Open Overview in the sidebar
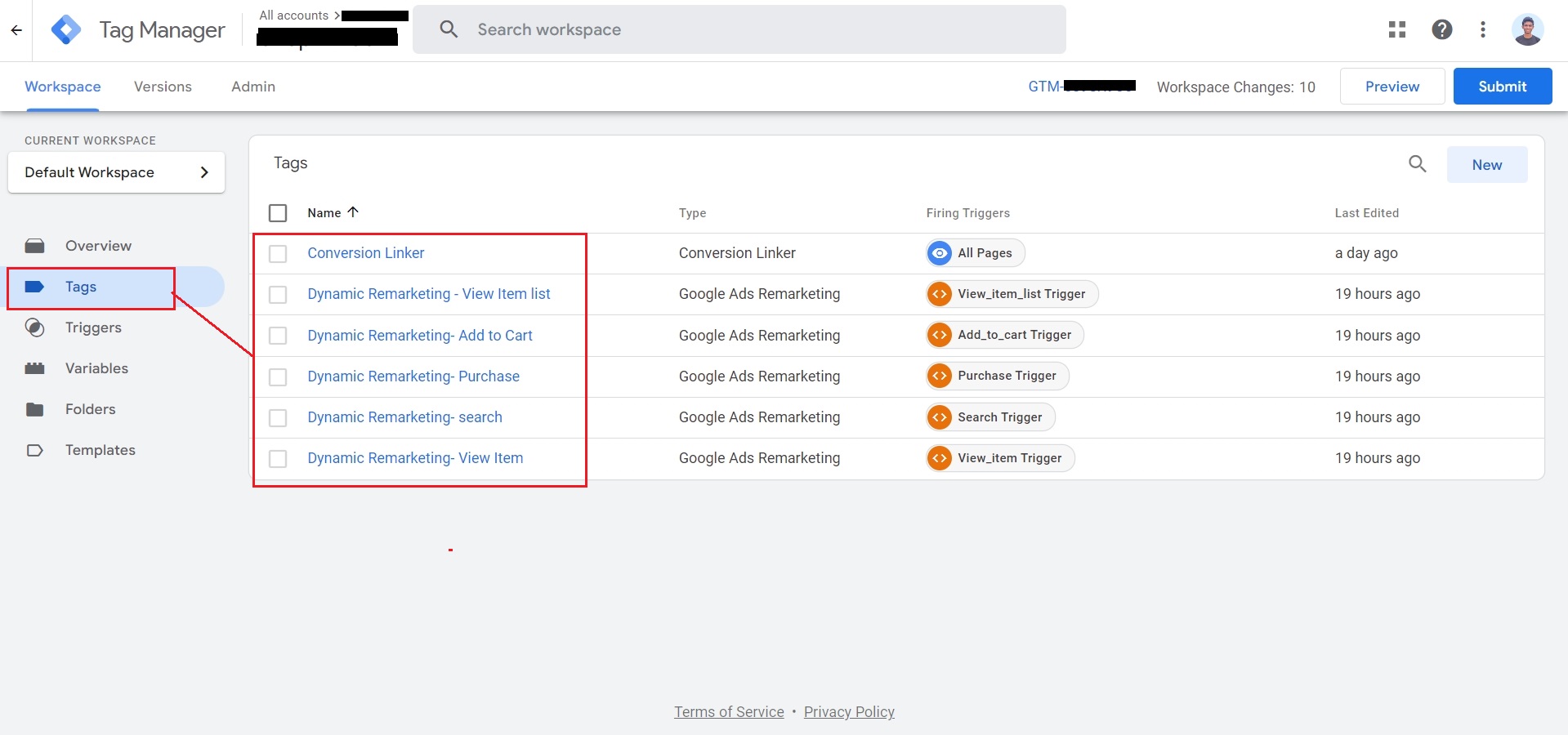 point(98,246)
